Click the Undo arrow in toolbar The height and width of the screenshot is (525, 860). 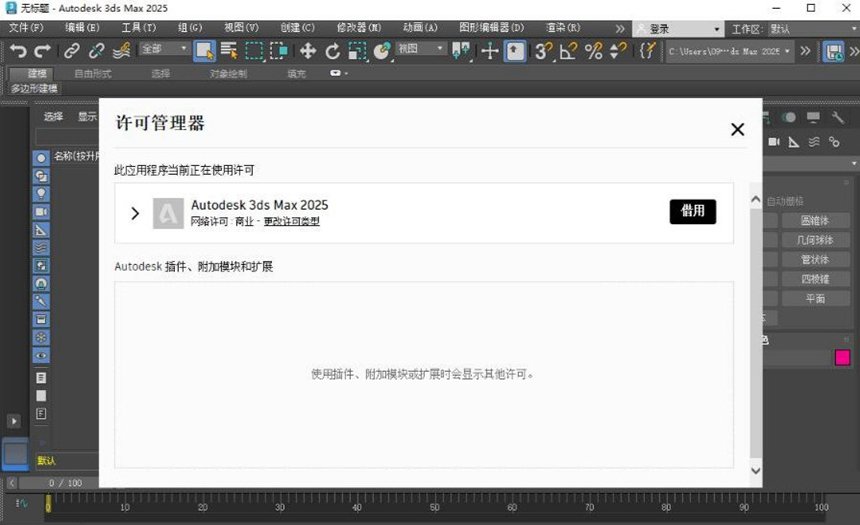[18, 51]
